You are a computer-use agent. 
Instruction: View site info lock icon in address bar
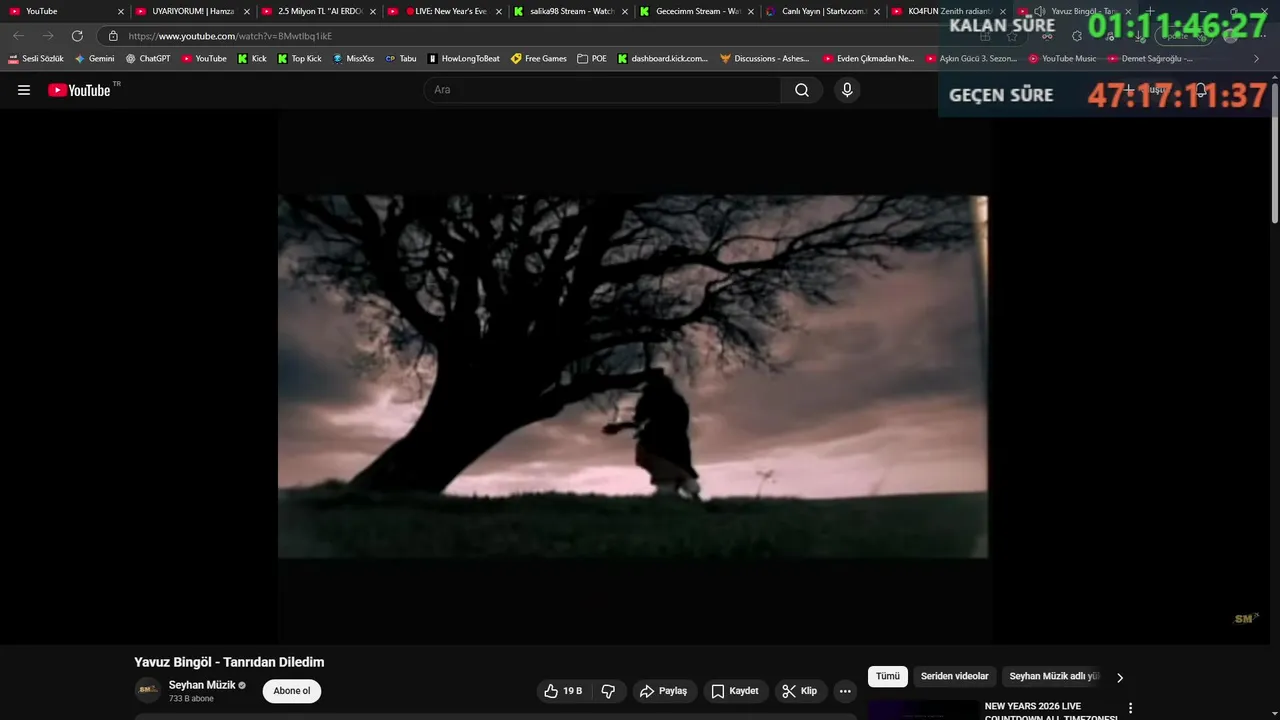click(x=113, y=36)
